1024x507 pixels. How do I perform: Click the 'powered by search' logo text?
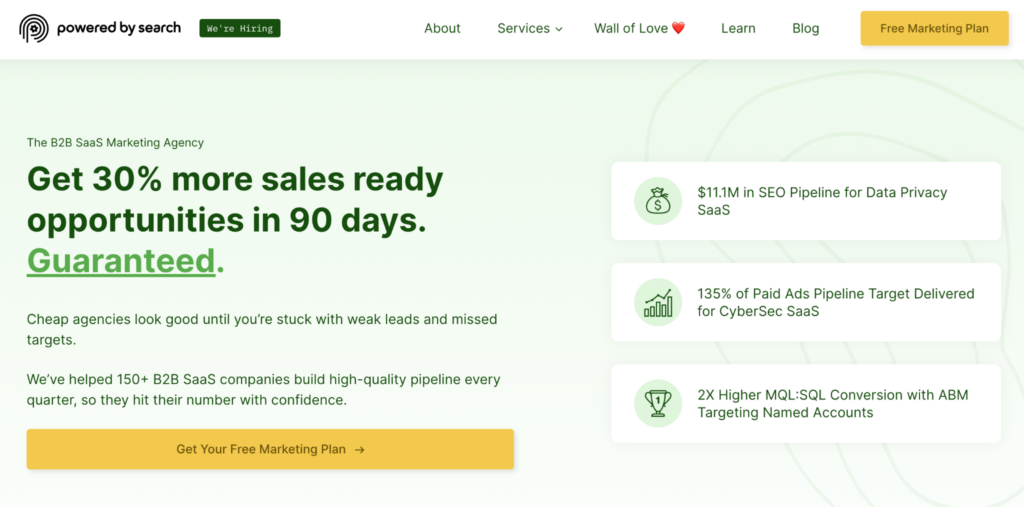pyautogui.click(x=119, y=28)
